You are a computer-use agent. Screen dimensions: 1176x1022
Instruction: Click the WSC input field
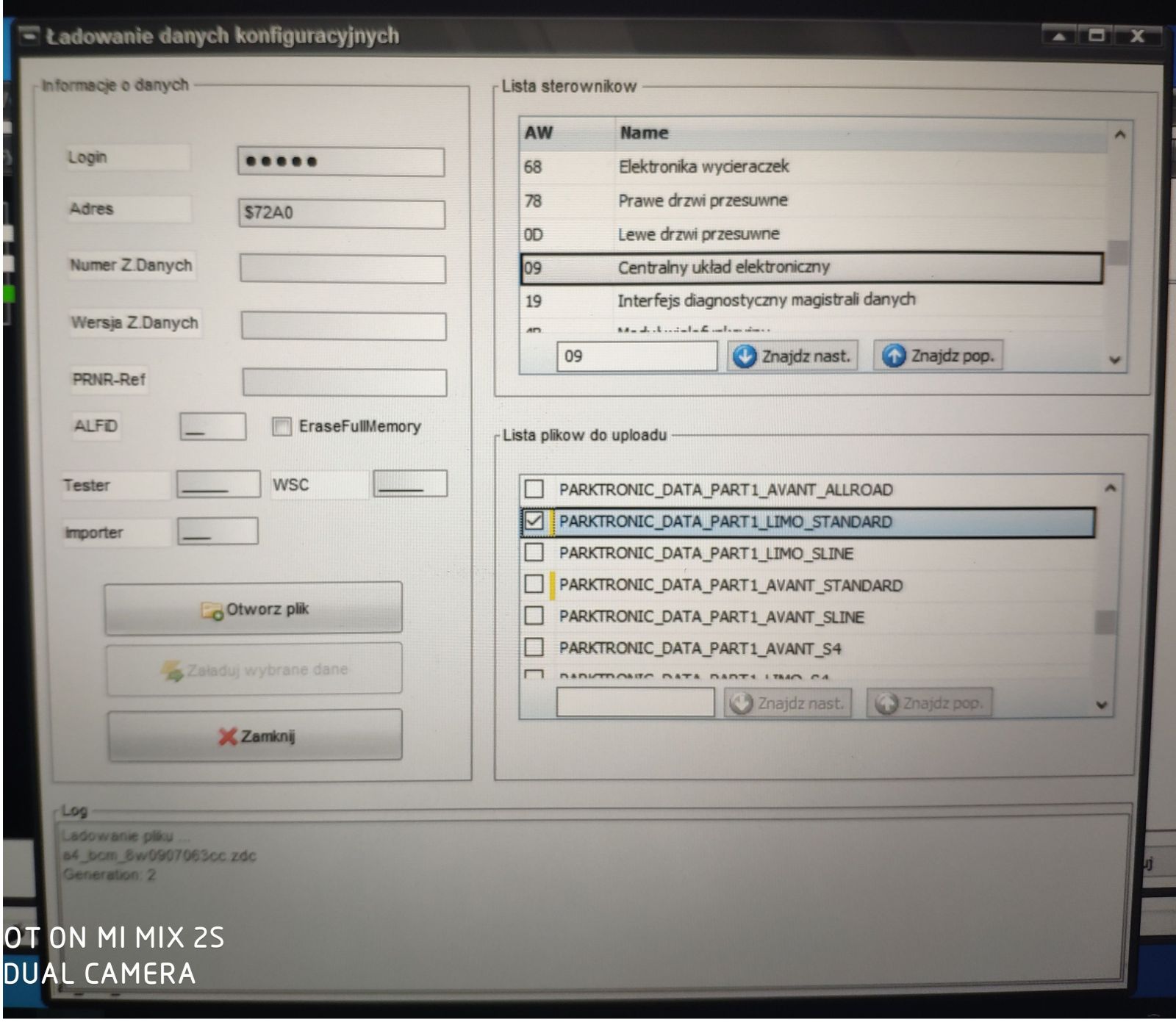tap(410, 483)
